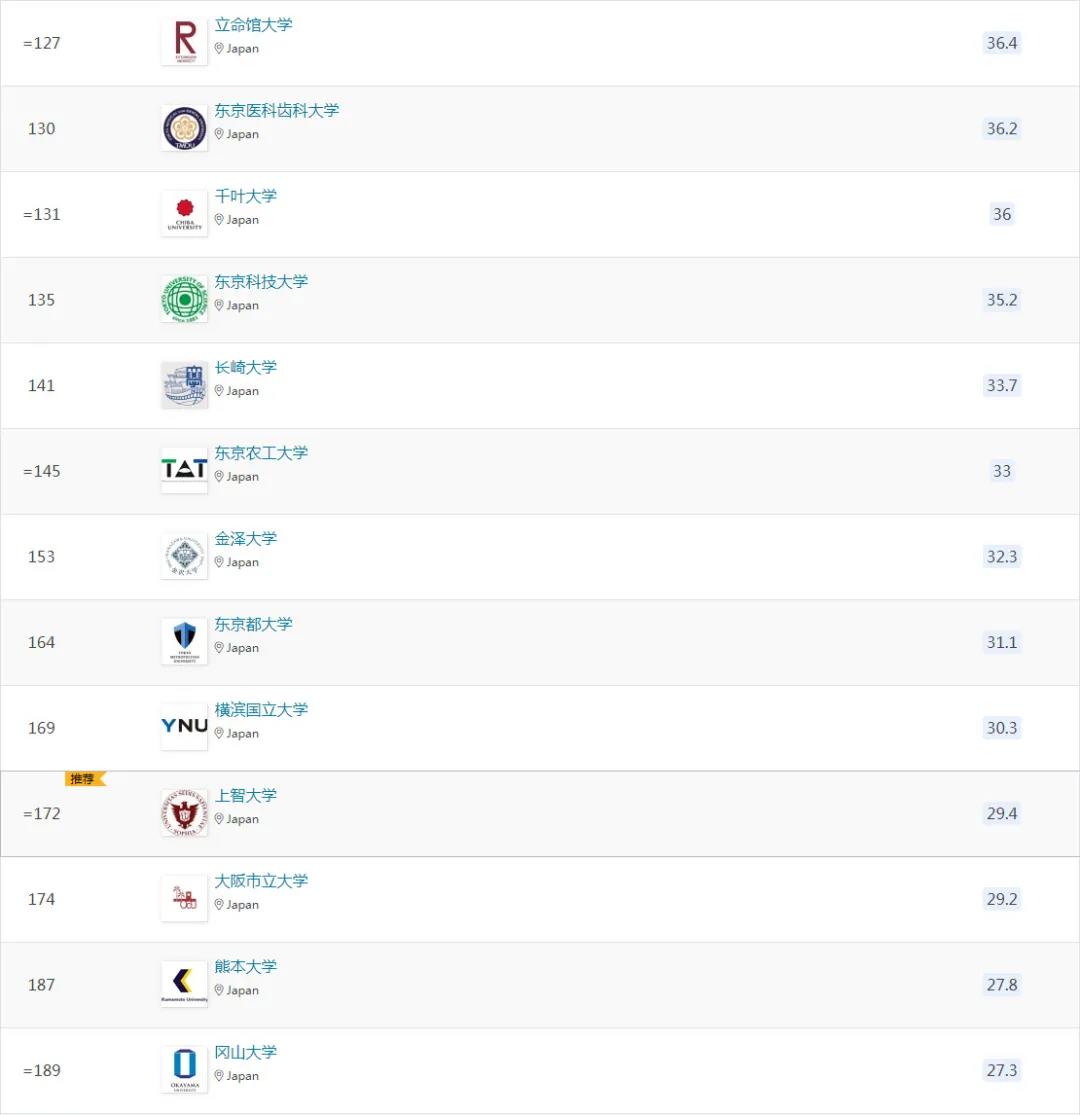Click the Tokyo Metropolitan University shield logo
This screenshot has height=1115, width=1080.
tap(184, 642)
